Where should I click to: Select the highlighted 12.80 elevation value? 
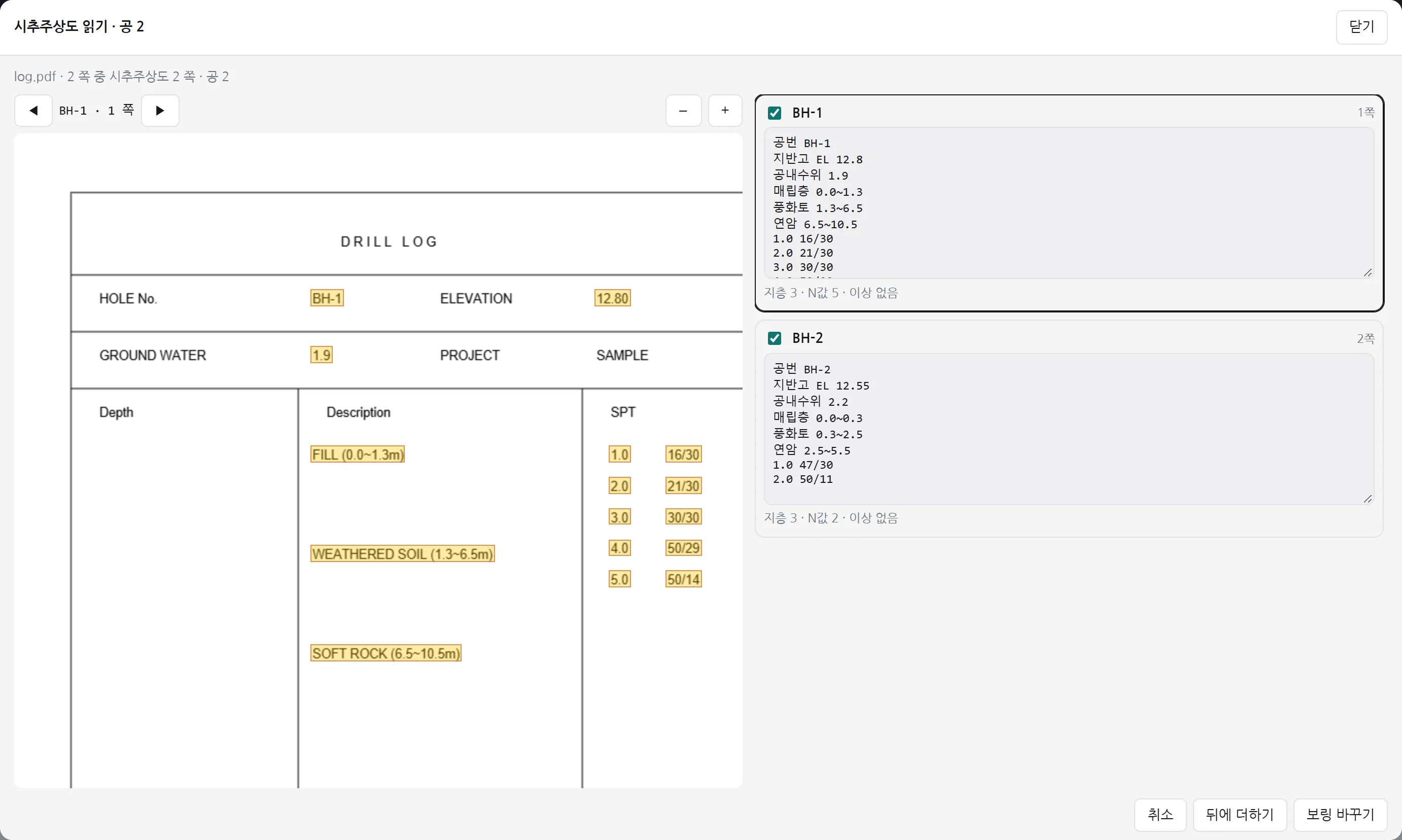coord(612,298)
